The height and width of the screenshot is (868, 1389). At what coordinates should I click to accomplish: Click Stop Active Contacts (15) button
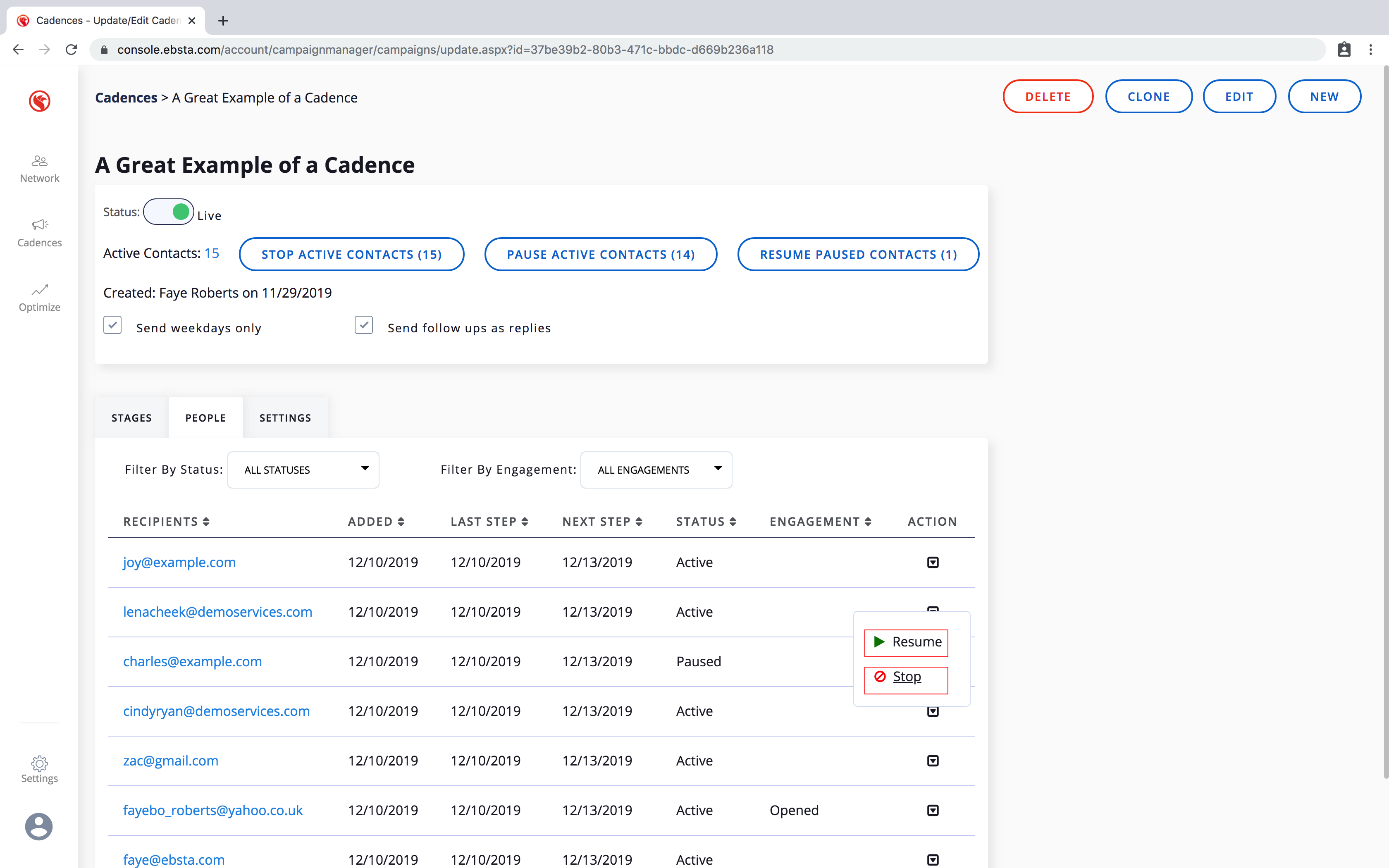point(351,254)
